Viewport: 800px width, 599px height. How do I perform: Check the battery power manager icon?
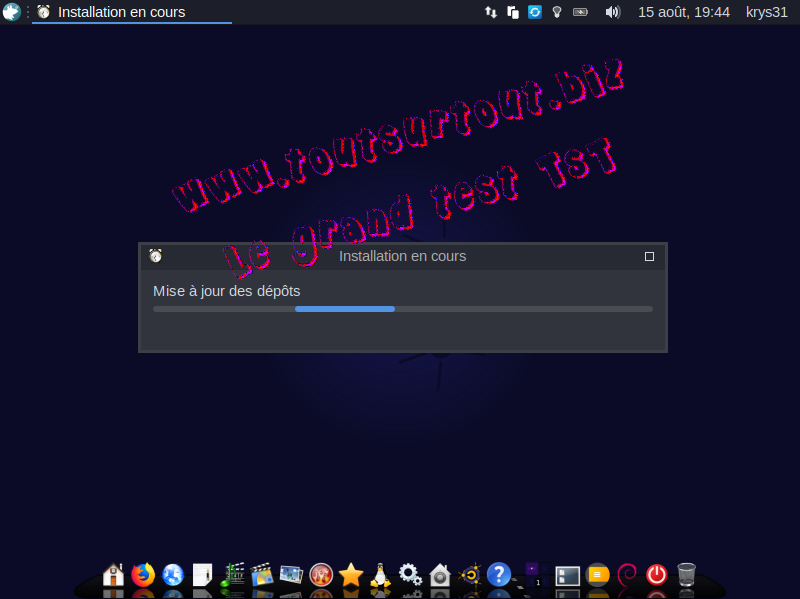point(580,12)
